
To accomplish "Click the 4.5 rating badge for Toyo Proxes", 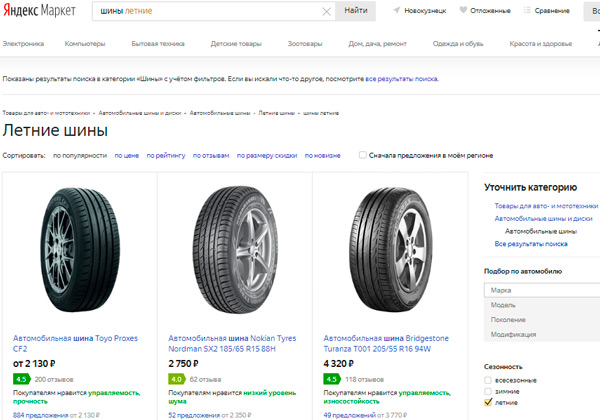I will click(21, 380).
